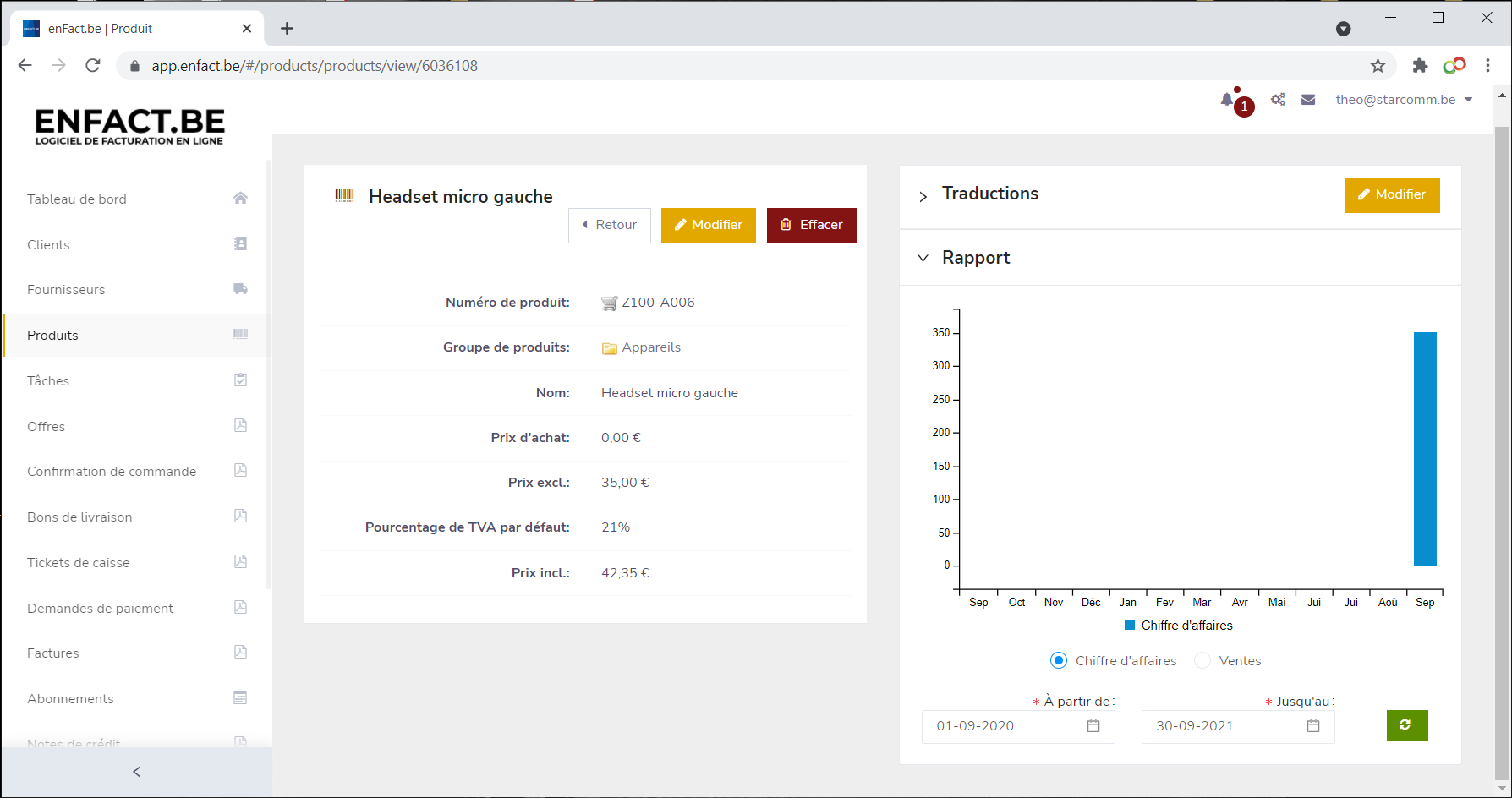Viewport: 1512px width, 798px height.
Task: Click the calendar icon beside Abonnements
Action: click(240, 697)
